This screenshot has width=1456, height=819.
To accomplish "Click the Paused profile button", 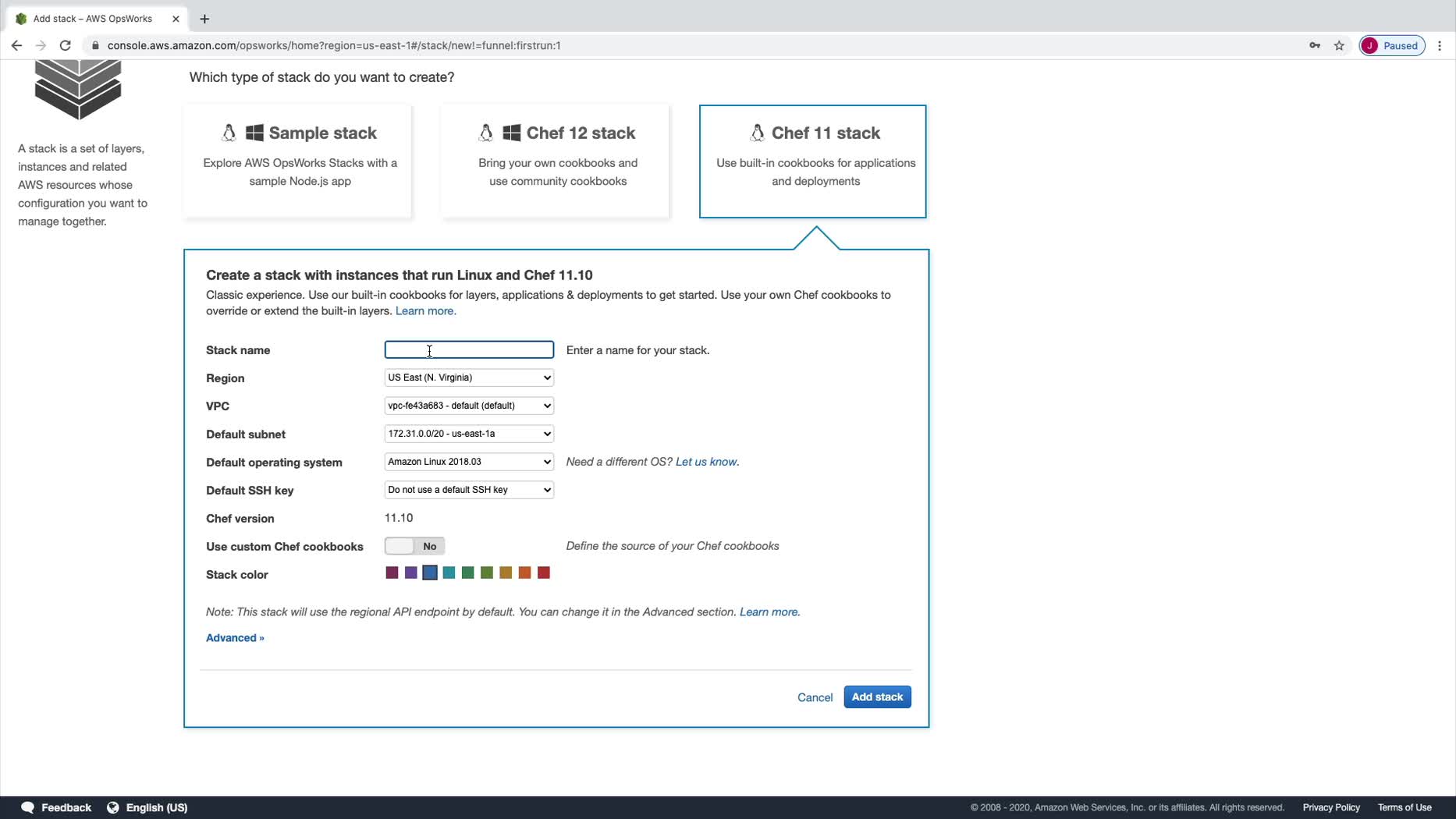I will click(1393, 45).
